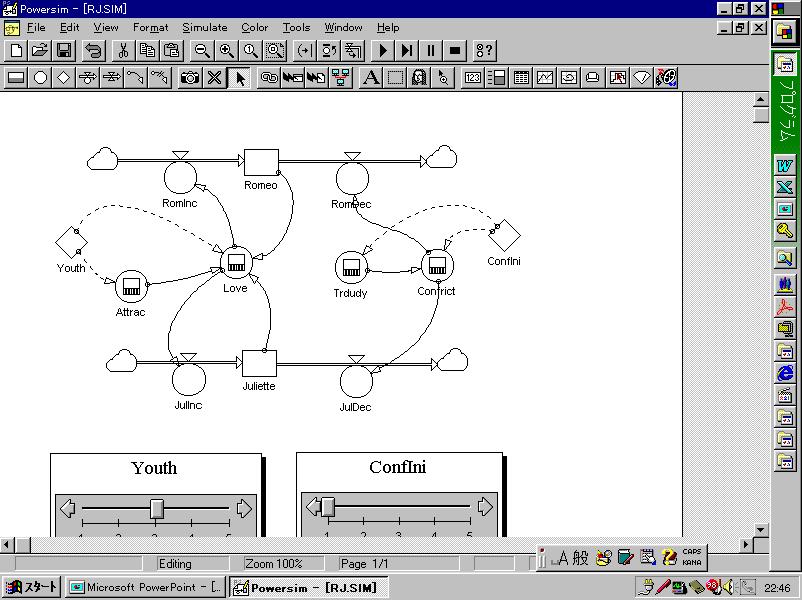
Task: Click the Youth slider handle
Action: pyautogui.click(x=157, y=509)
